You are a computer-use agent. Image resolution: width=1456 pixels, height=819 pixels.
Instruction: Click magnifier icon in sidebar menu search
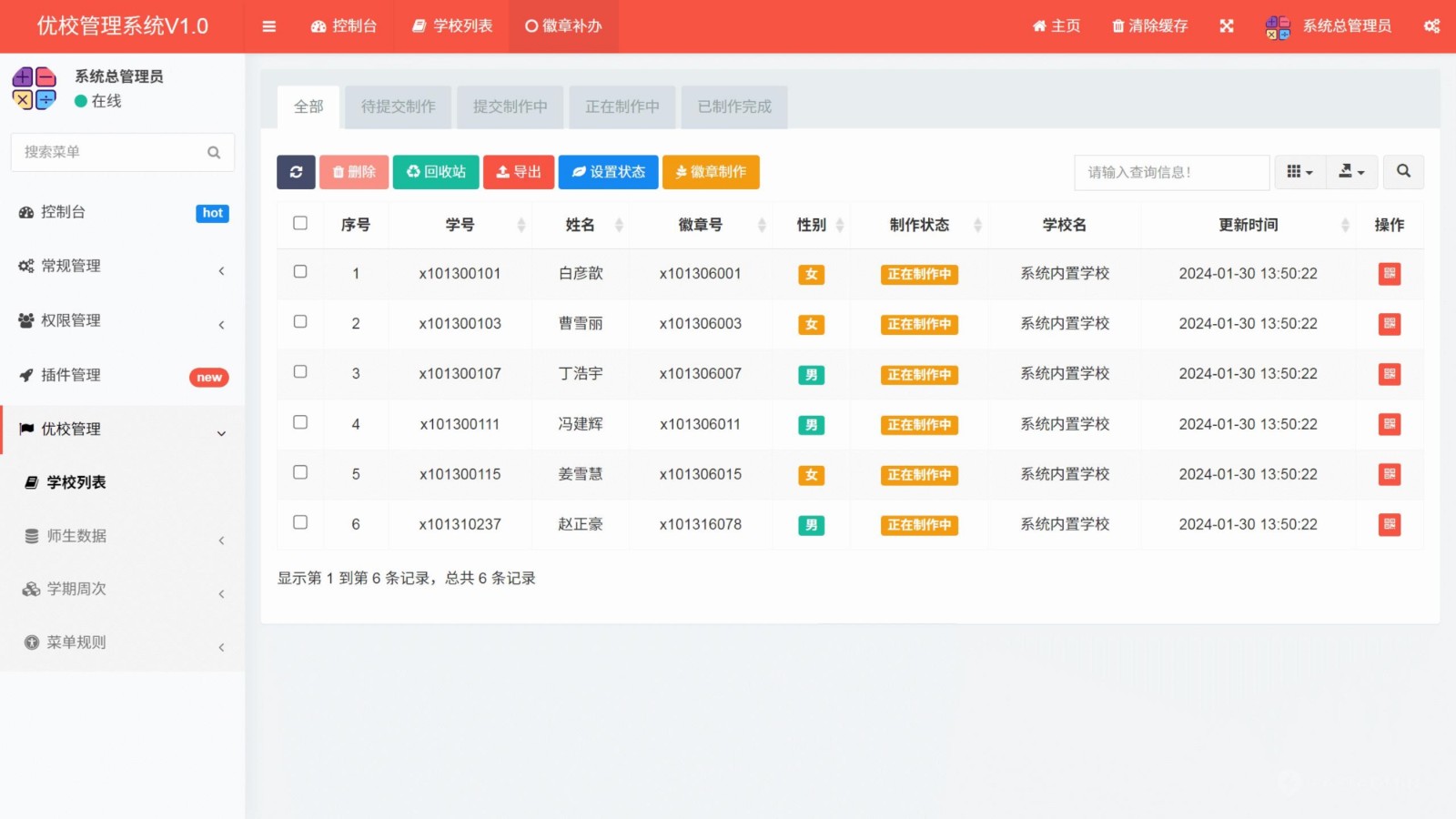[214, 153]
